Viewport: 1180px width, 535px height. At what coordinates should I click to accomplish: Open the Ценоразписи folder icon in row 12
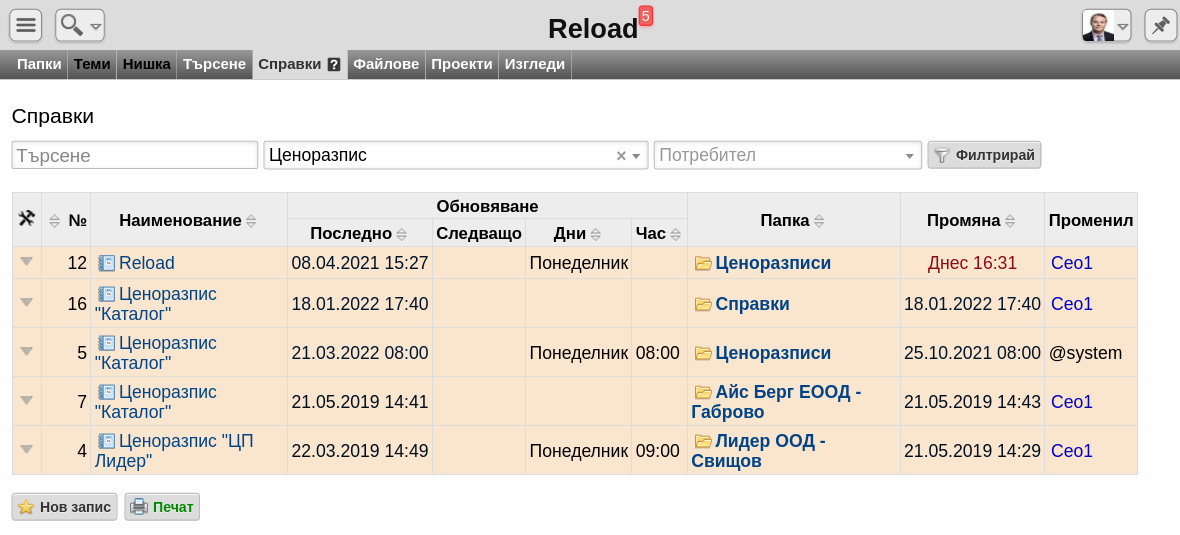(703, 263)
